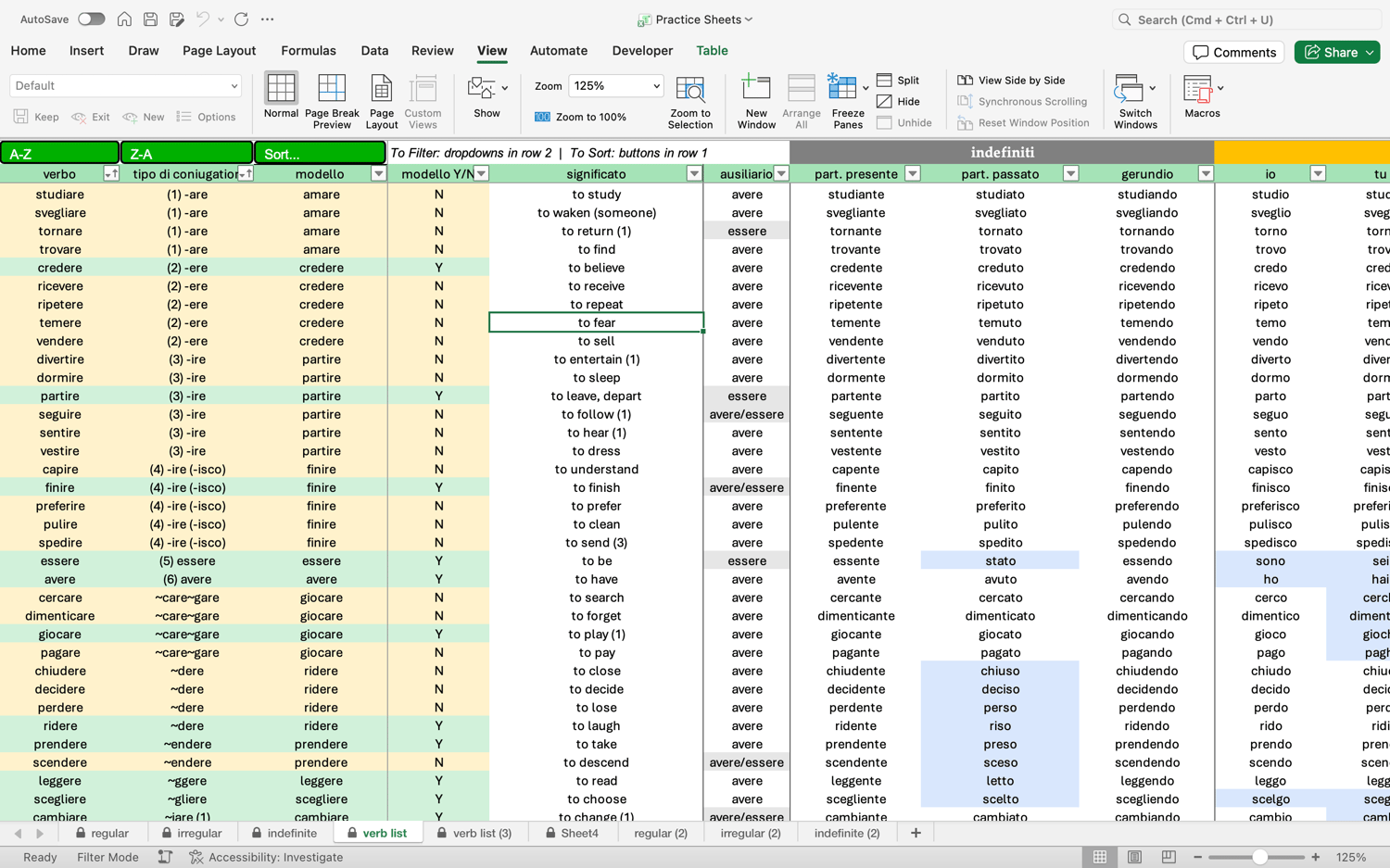Open the verb list (3) sheet tab
Screen dimensions: 1390x868
pos(474,833)
